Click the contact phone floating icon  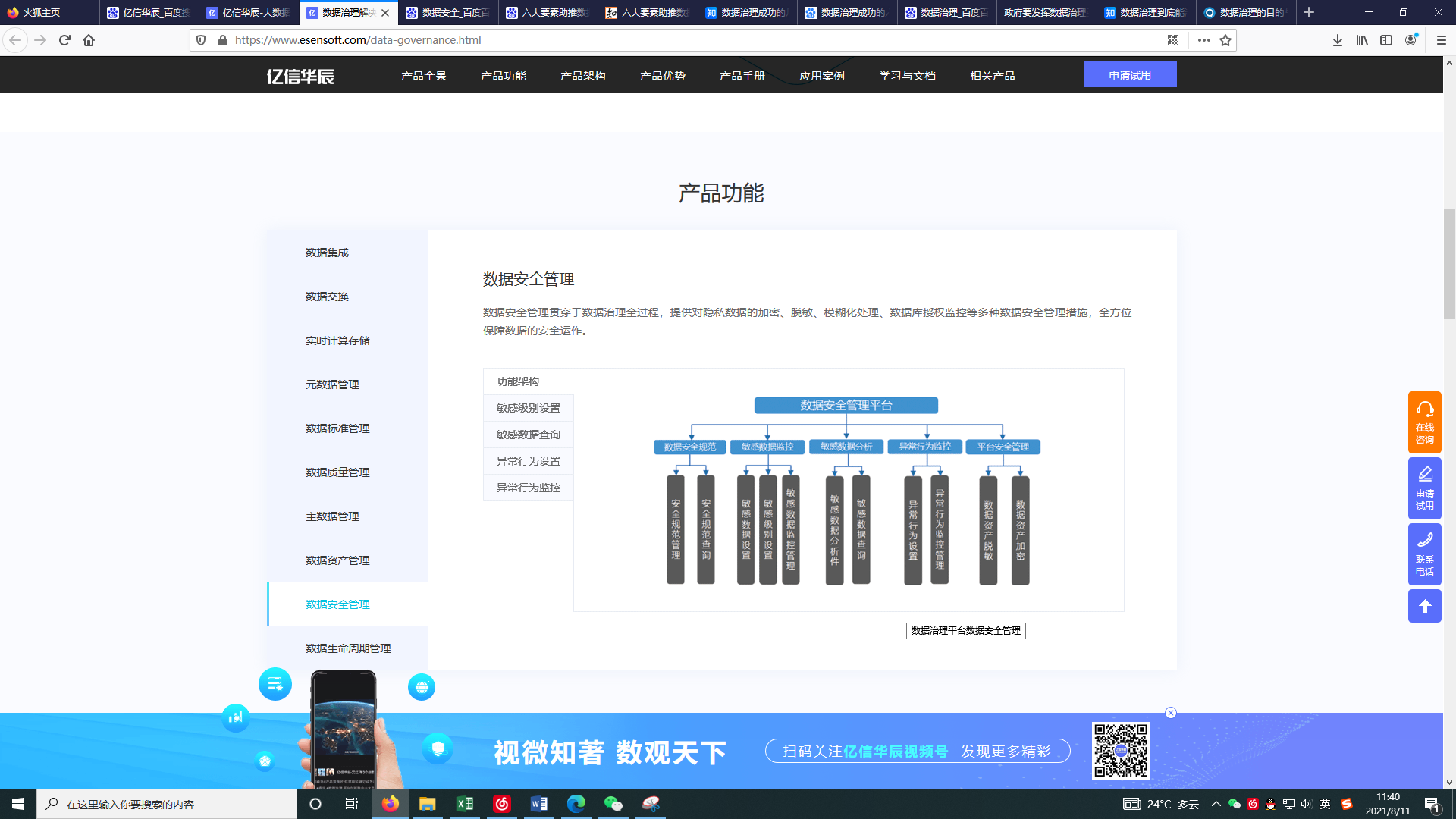(x=1424, y=554)
